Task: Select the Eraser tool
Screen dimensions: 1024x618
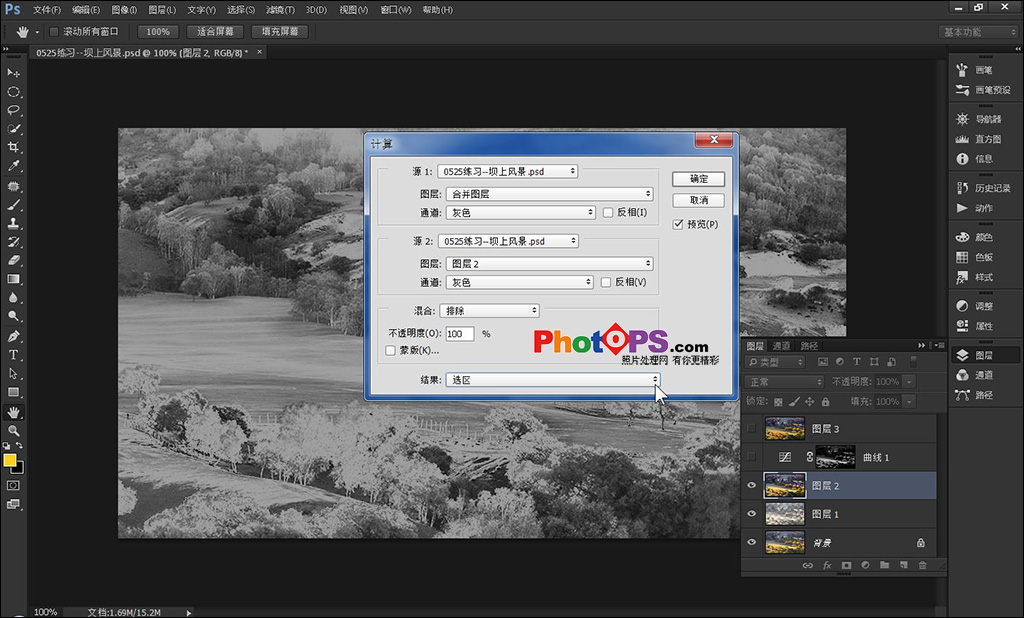Action: [x=13, y=260]
